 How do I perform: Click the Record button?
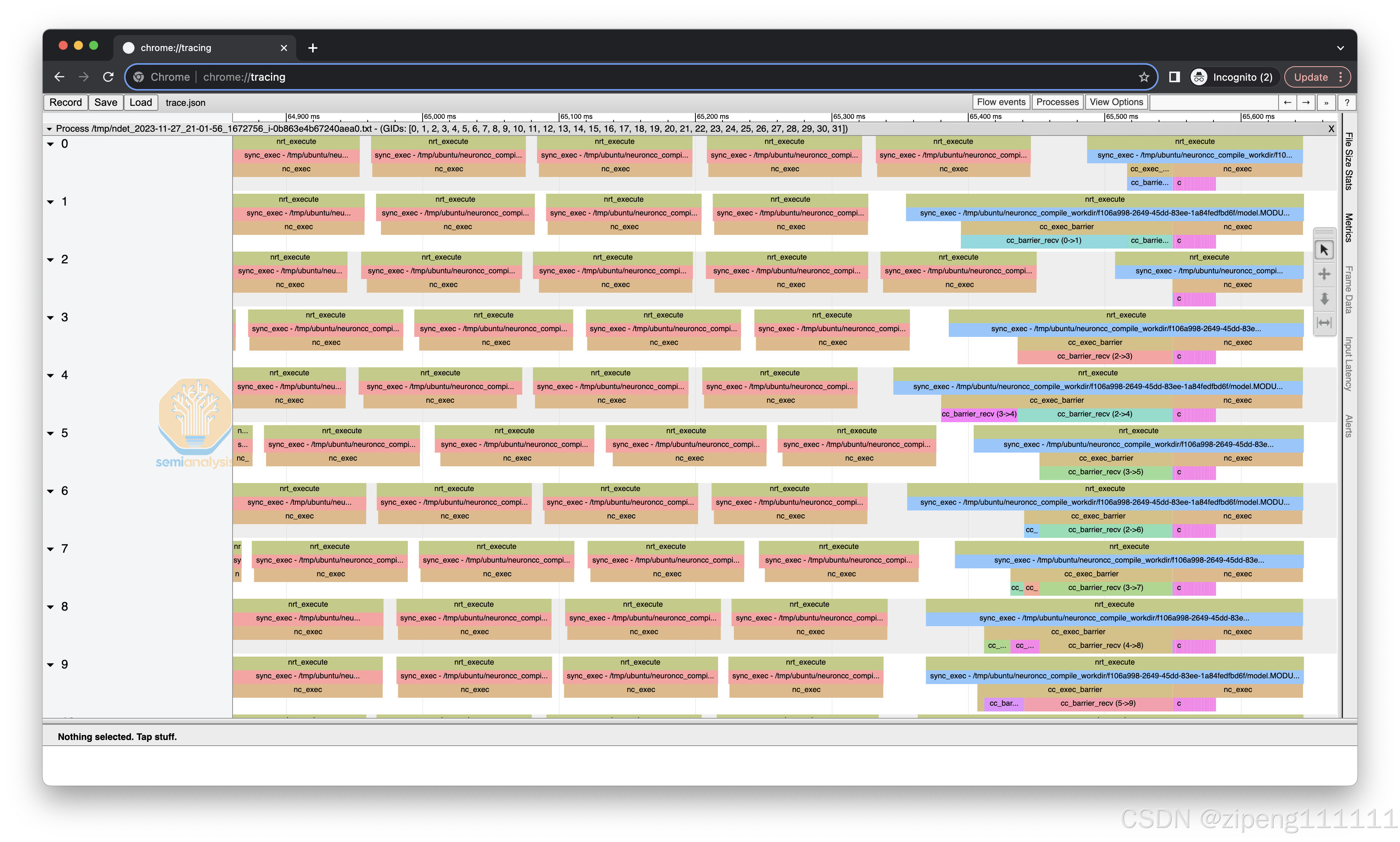(x=66, y=102)
